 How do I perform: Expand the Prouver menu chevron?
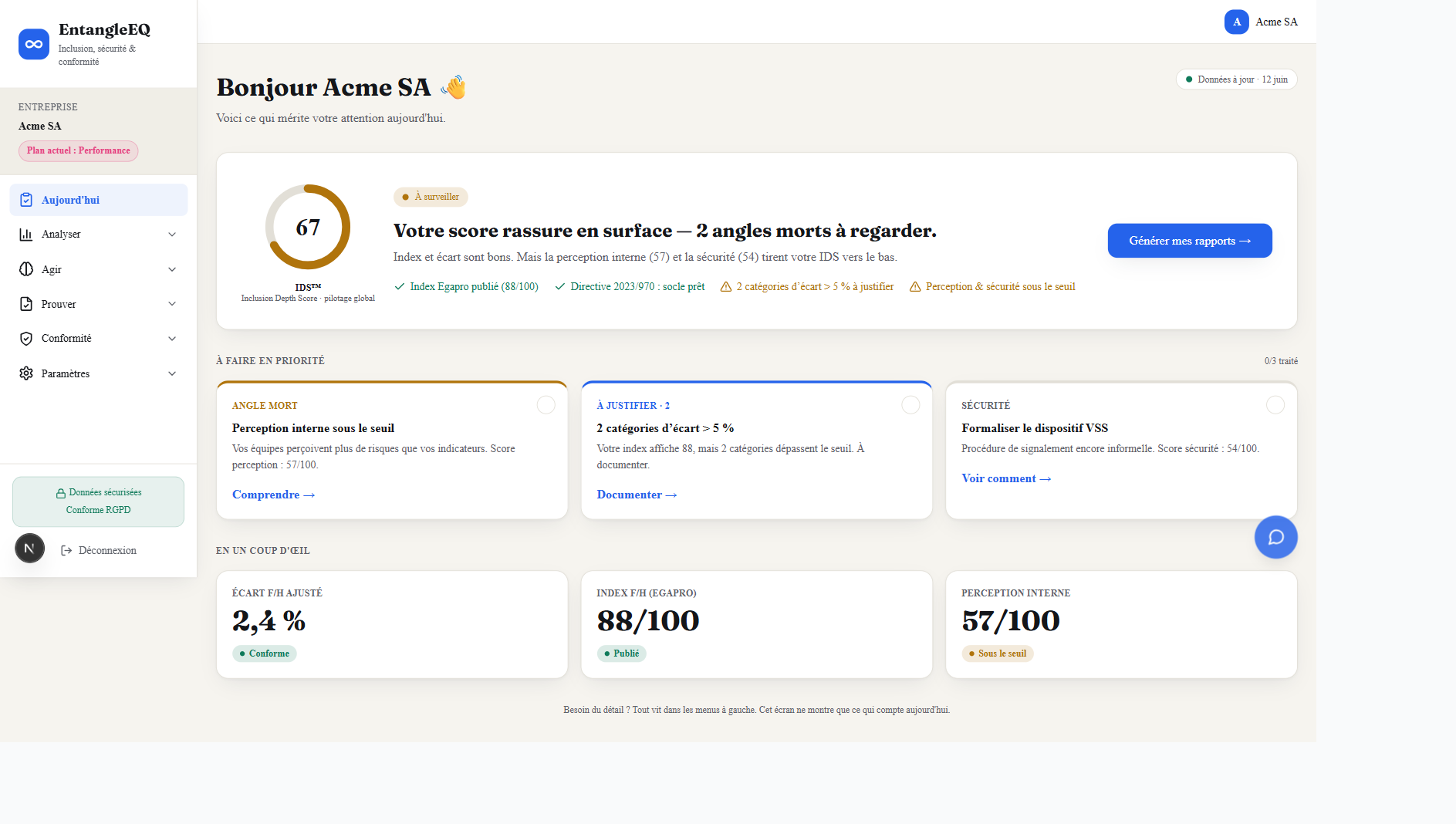coord(172,304)
